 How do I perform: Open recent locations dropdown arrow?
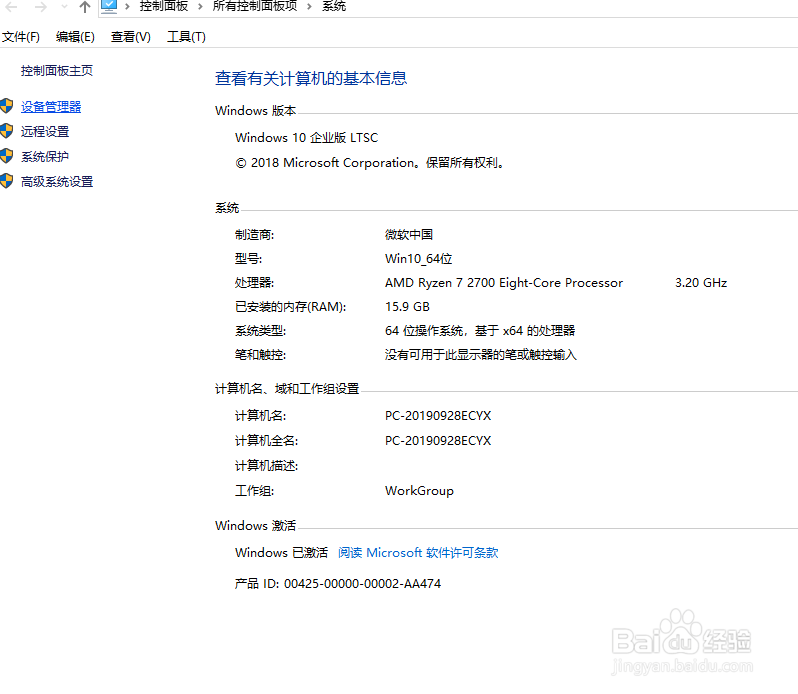click(64, 7)
